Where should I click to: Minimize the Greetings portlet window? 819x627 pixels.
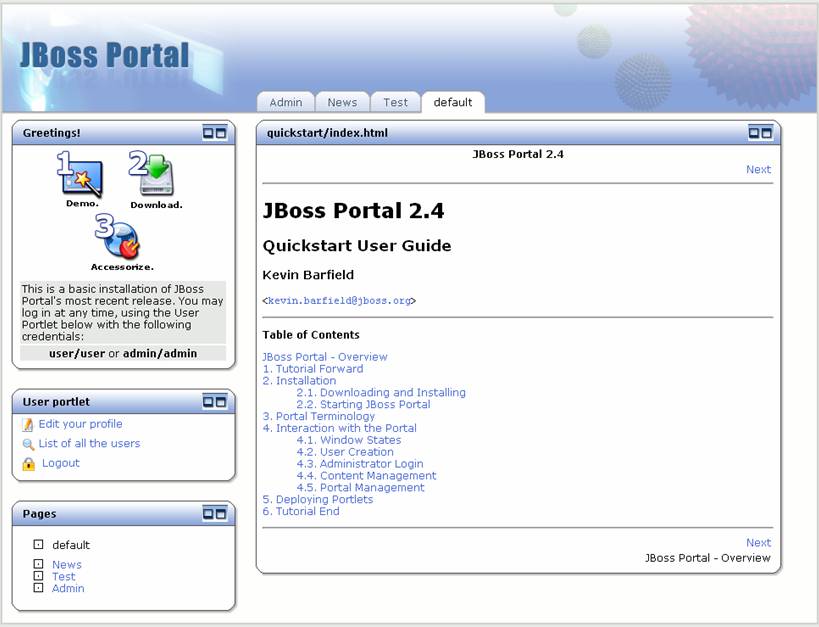tap(208, 133)
